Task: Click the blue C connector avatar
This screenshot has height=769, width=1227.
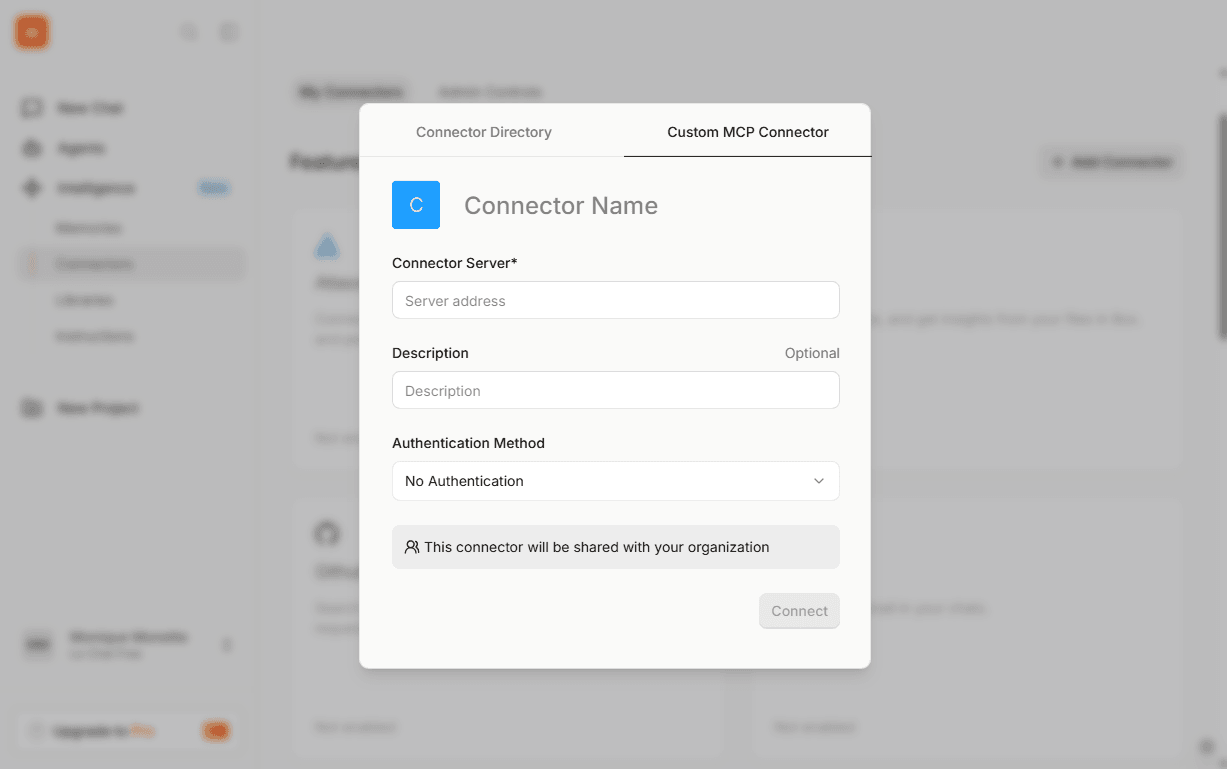Action: point(416,204)
